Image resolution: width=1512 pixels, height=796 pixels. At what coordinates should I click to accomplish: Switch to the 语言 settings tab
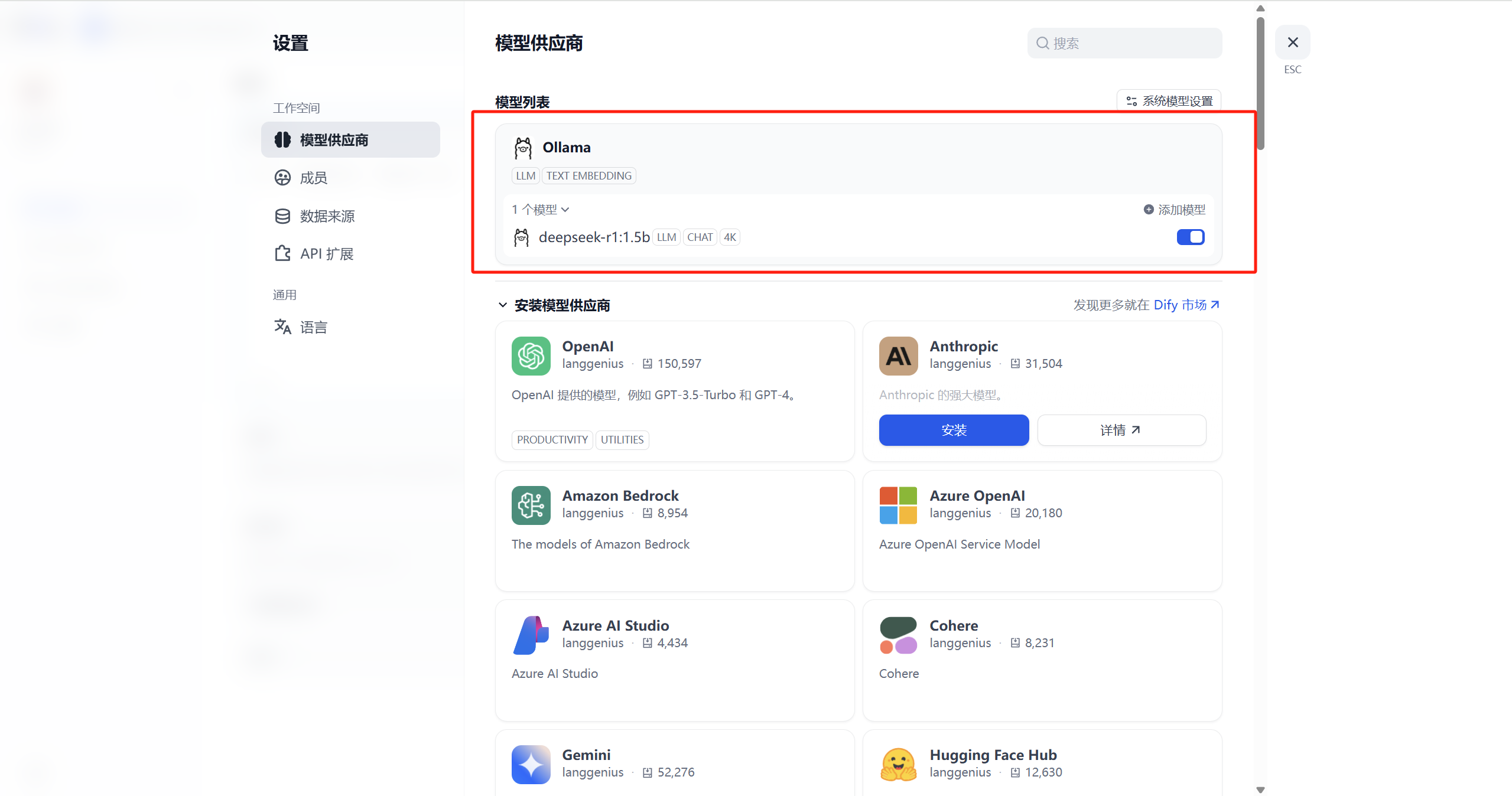tap(313, 327)
